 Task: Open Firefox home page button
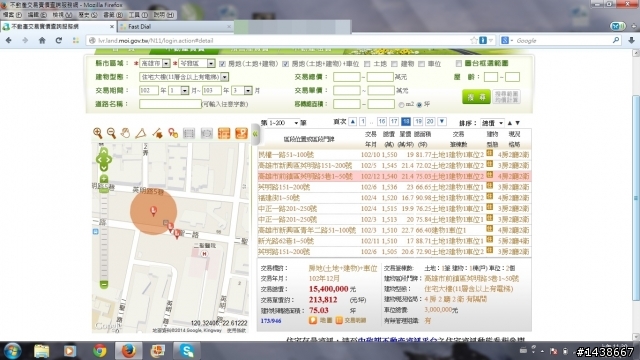[x=42, y=40]
